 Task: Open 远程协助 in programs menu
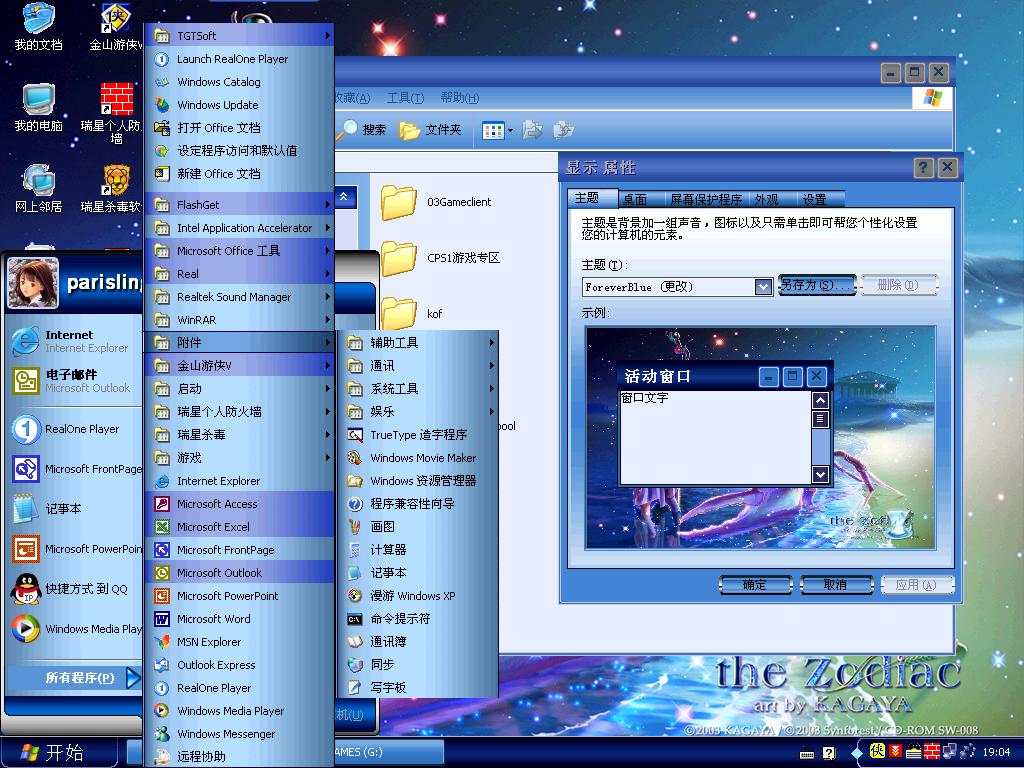[x=239, y=756]
